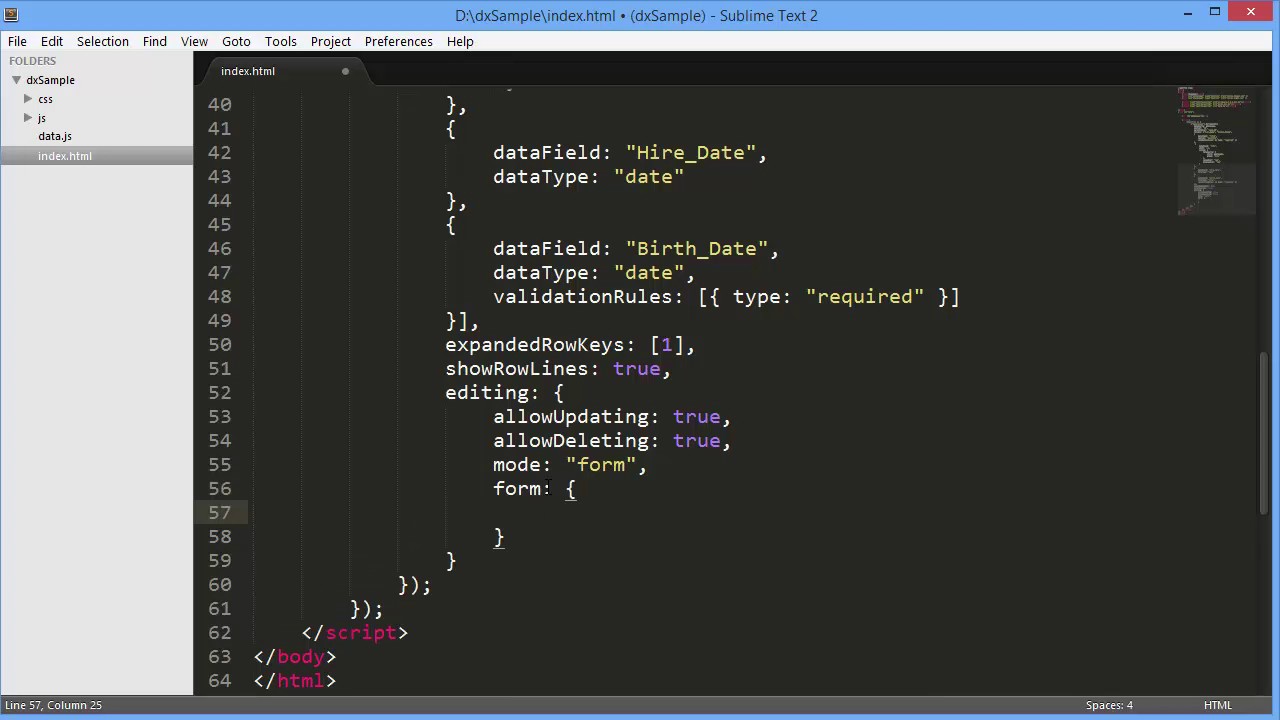Image resolution: width=1280 pixels, height=720 pixels.
Task: Open the Preferences menu
Action: pyautogui.click(x=398, y=41)
